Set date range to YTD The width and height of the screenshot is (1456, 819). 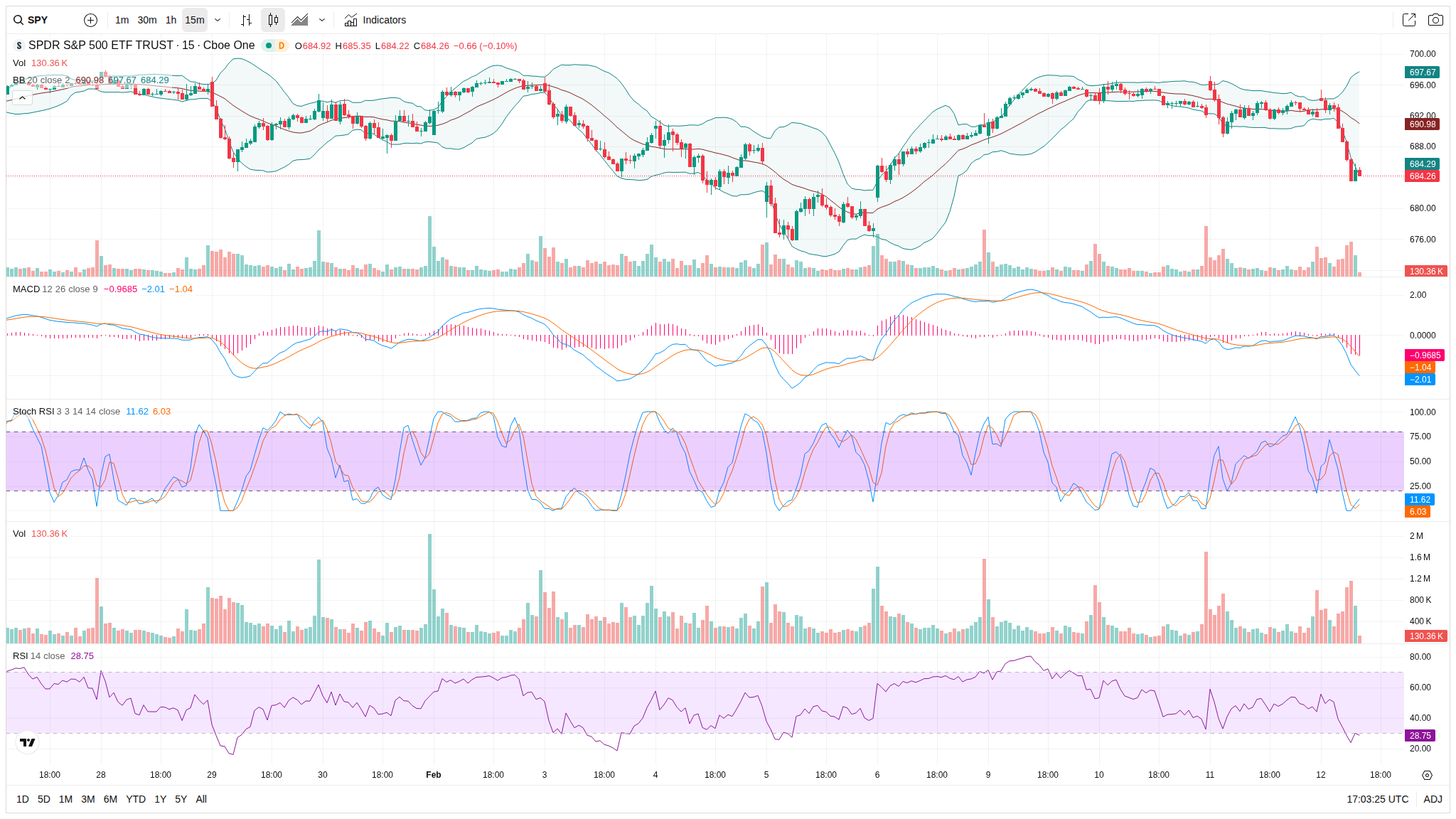pos(136,799)
